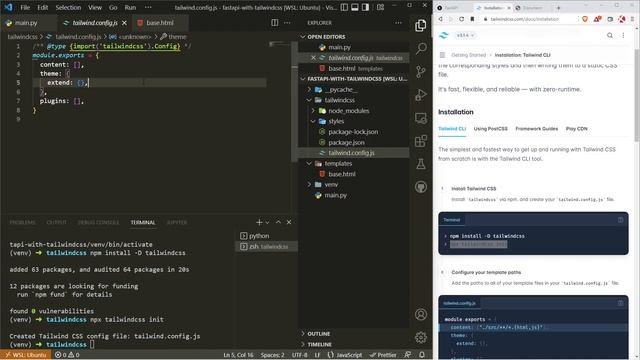This screenshot has width=640, height=360.
Task: Go to line via Ln 5, Col 16
Action: [238, 355]
